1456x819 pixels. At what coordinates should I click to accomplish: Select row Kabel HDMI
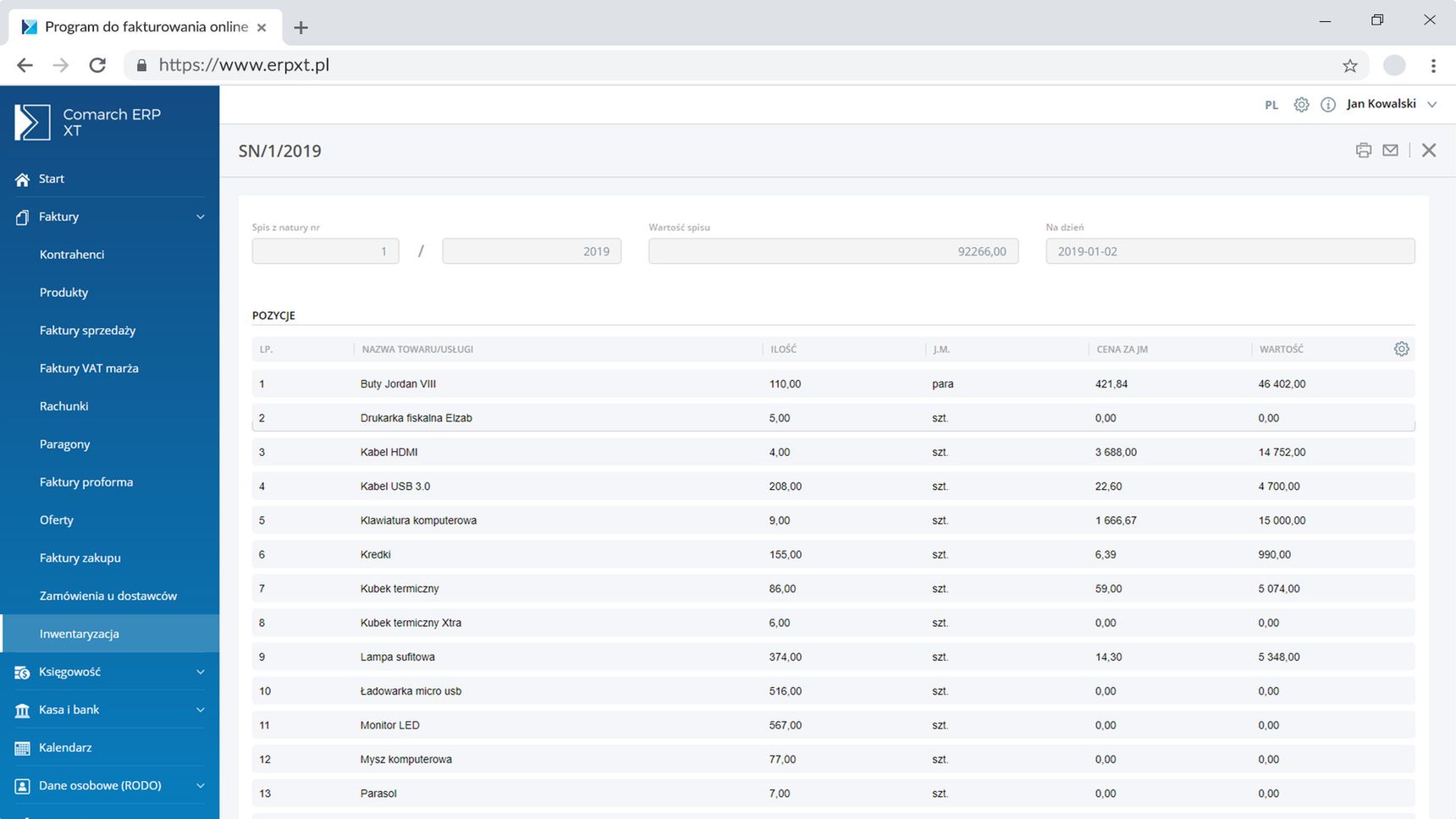coord(833,452)
